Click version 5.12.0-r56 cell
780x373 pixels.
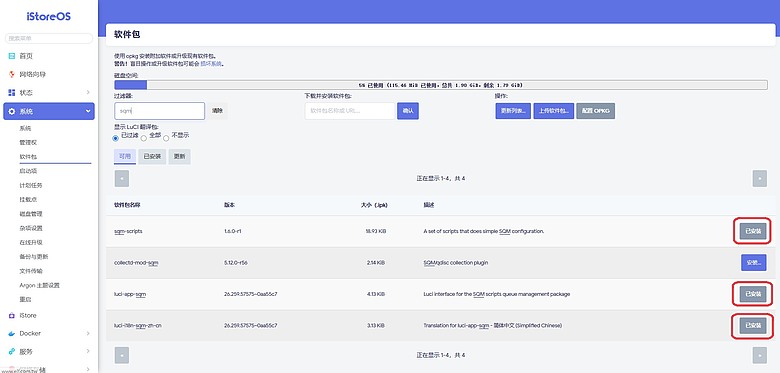(x=236, y=263)
